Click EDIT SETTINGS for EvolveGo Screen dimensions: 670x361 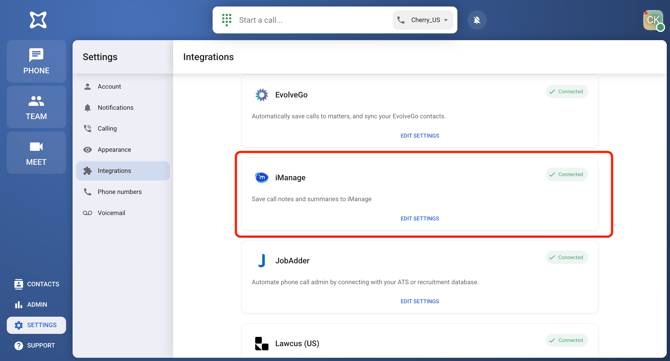420,135
